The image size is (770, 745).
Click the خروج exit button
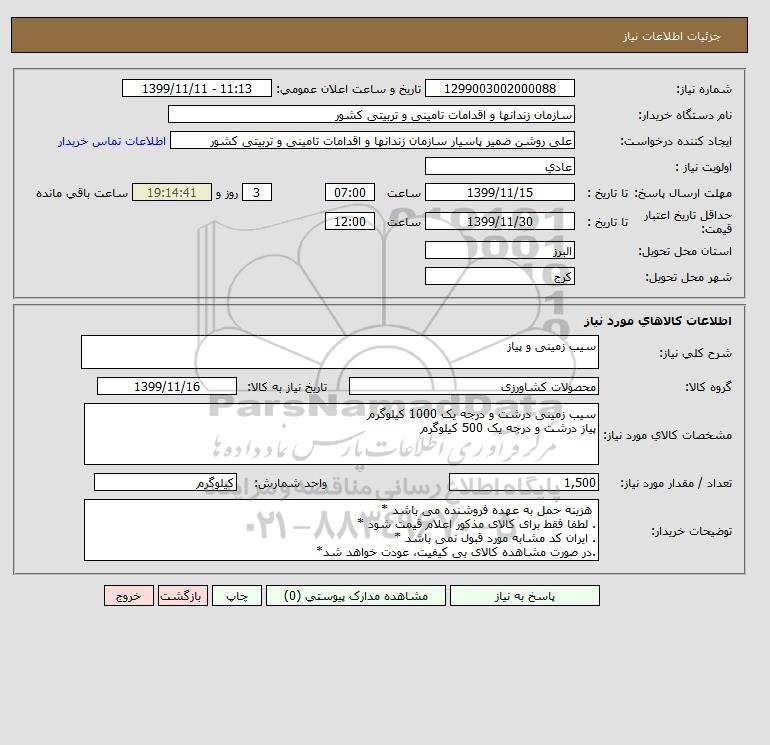point(129,596)
